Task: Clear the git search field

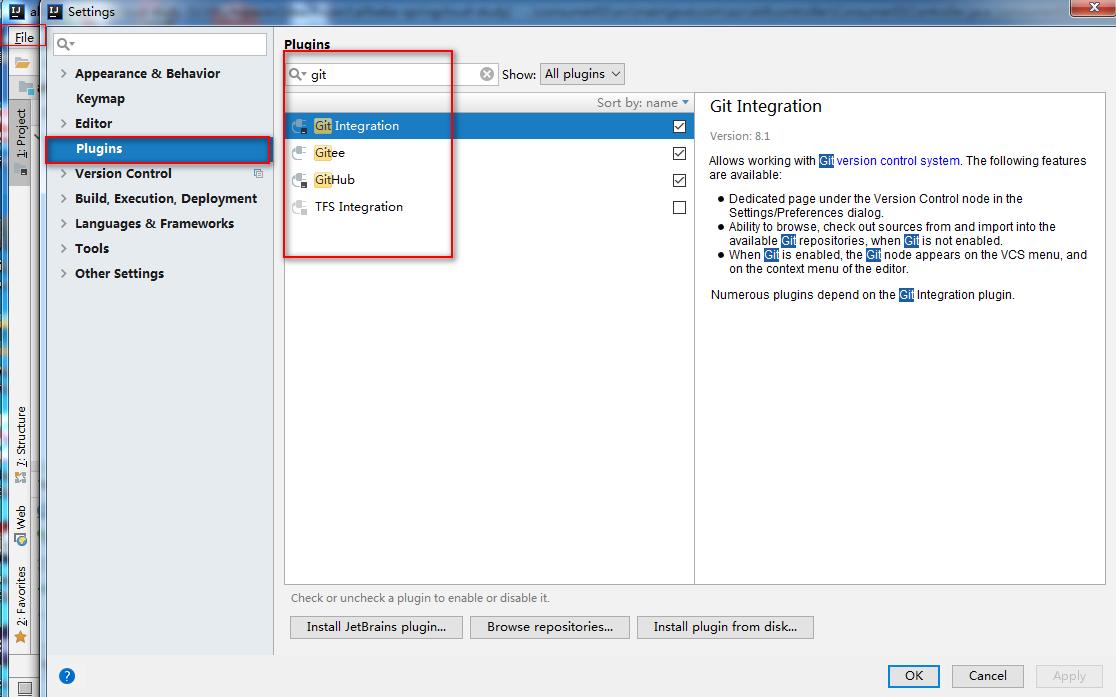Action: (487, 74)
